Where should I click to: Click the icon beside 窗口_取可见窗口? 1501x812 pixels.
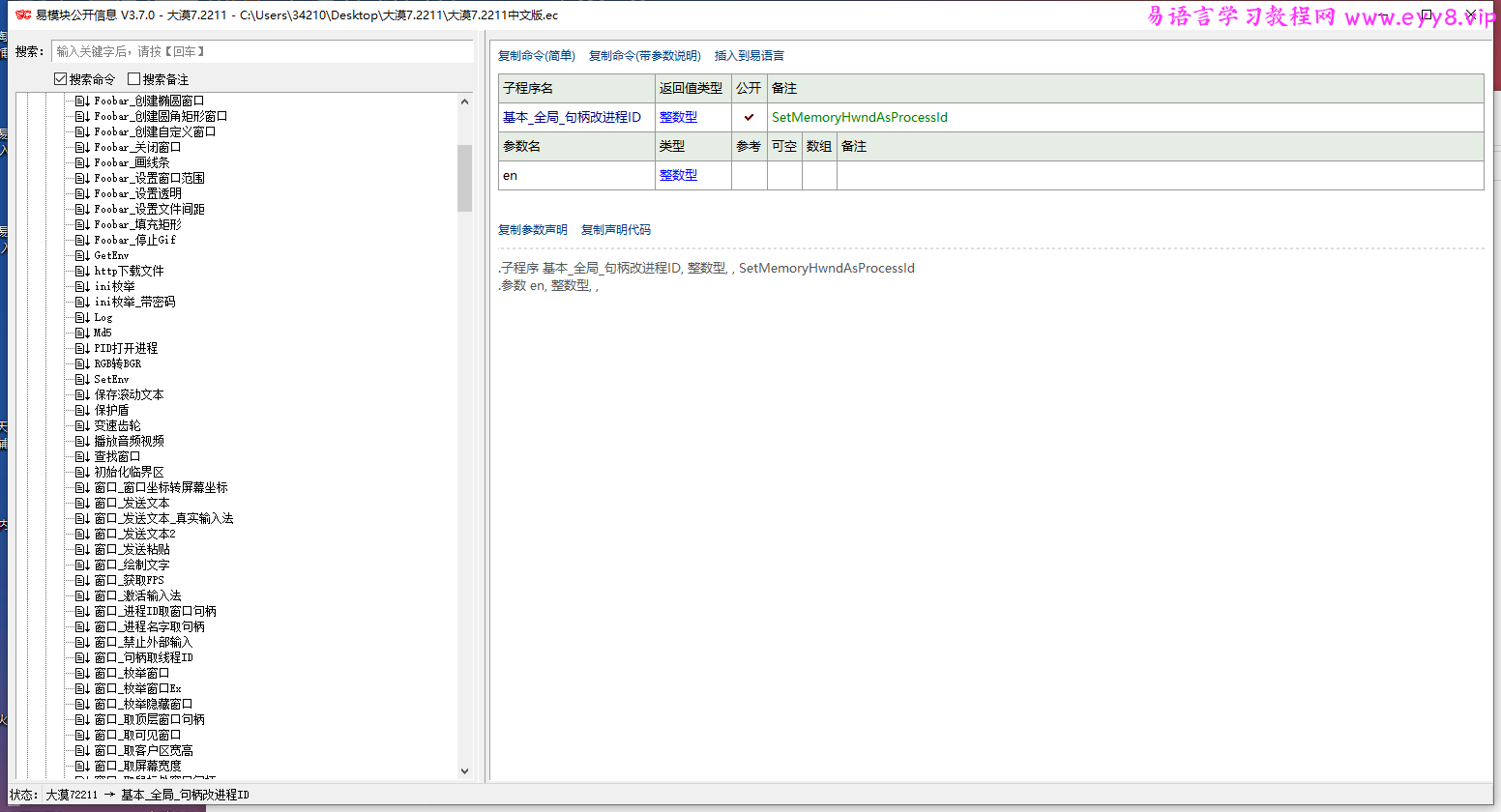(82, 735)
